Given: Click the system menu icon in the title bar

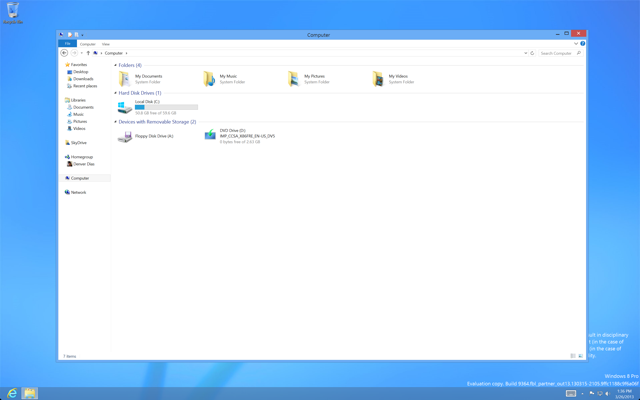Looking at the screenshot, I should point(62,35).
